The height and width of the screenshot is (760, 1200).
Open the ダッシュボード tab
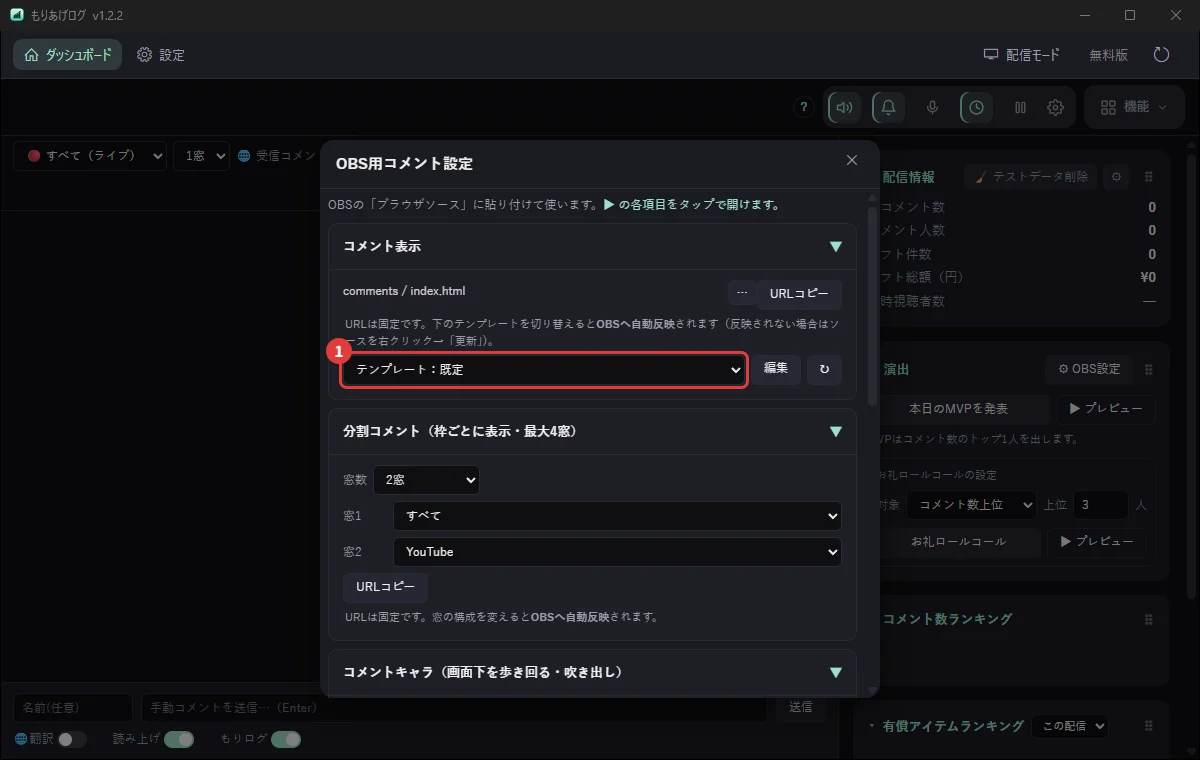click(x=68, y=55)
